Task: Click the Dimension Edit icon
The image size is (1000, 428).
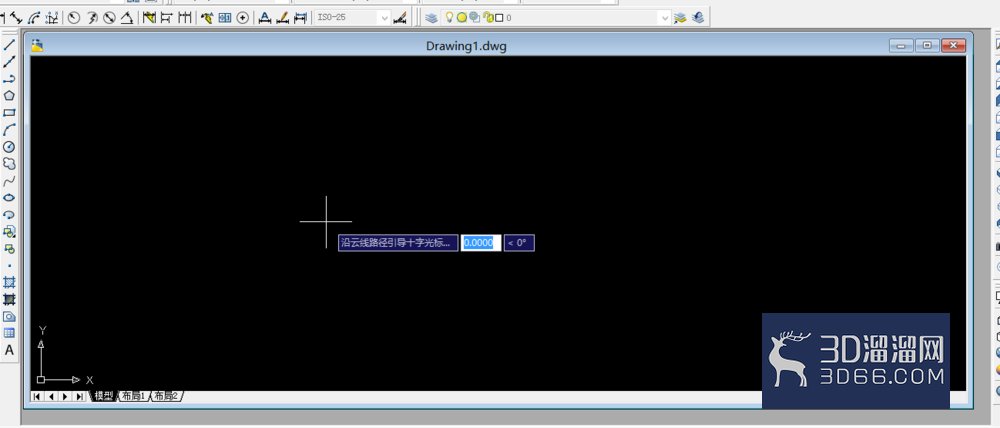Action: click(x=265, y=18)
